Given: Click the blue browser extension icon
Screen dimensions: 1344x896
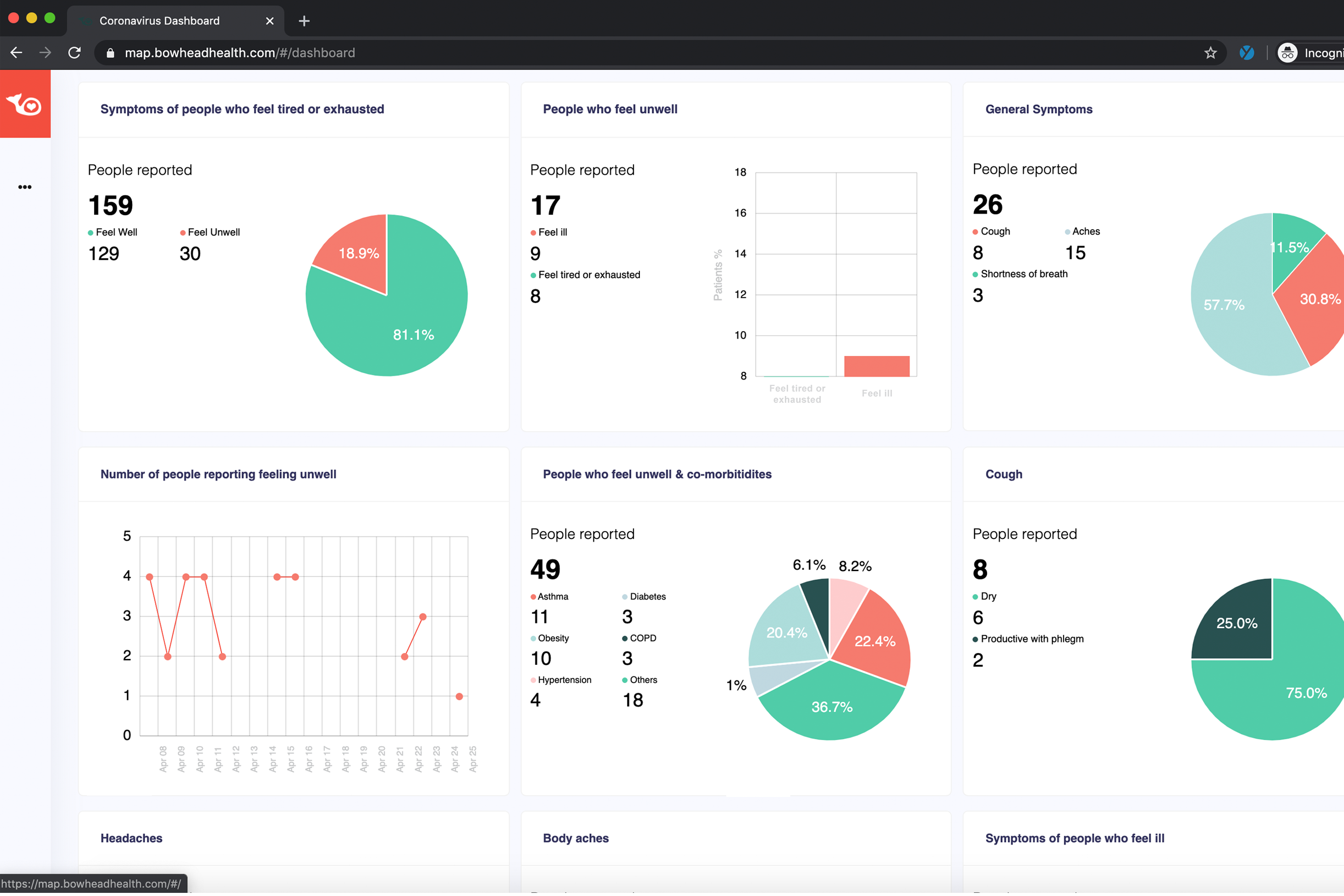Looking at the screenshot, I should [x=1247, y=53].
